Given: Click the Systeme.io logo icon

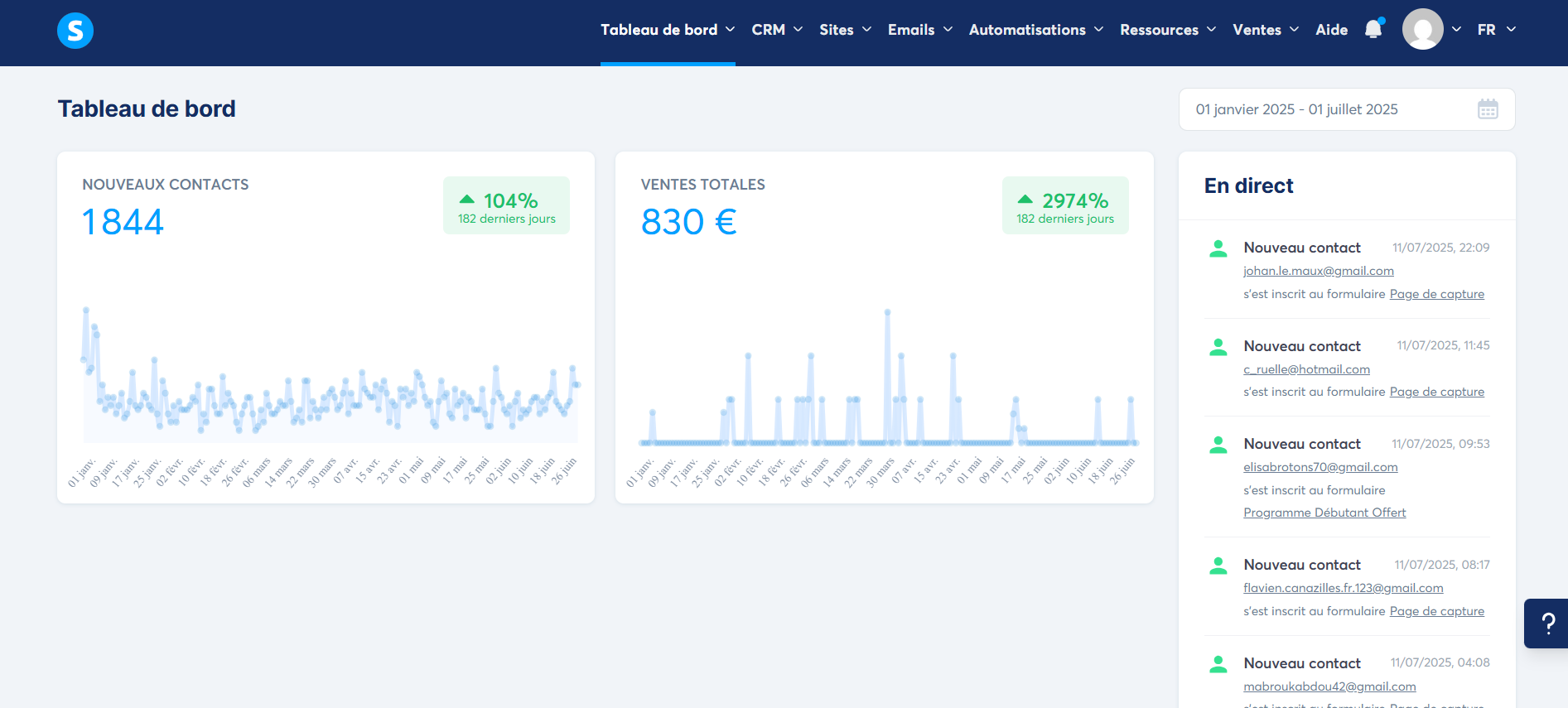Looking at the screenshot, I should 75,31.
